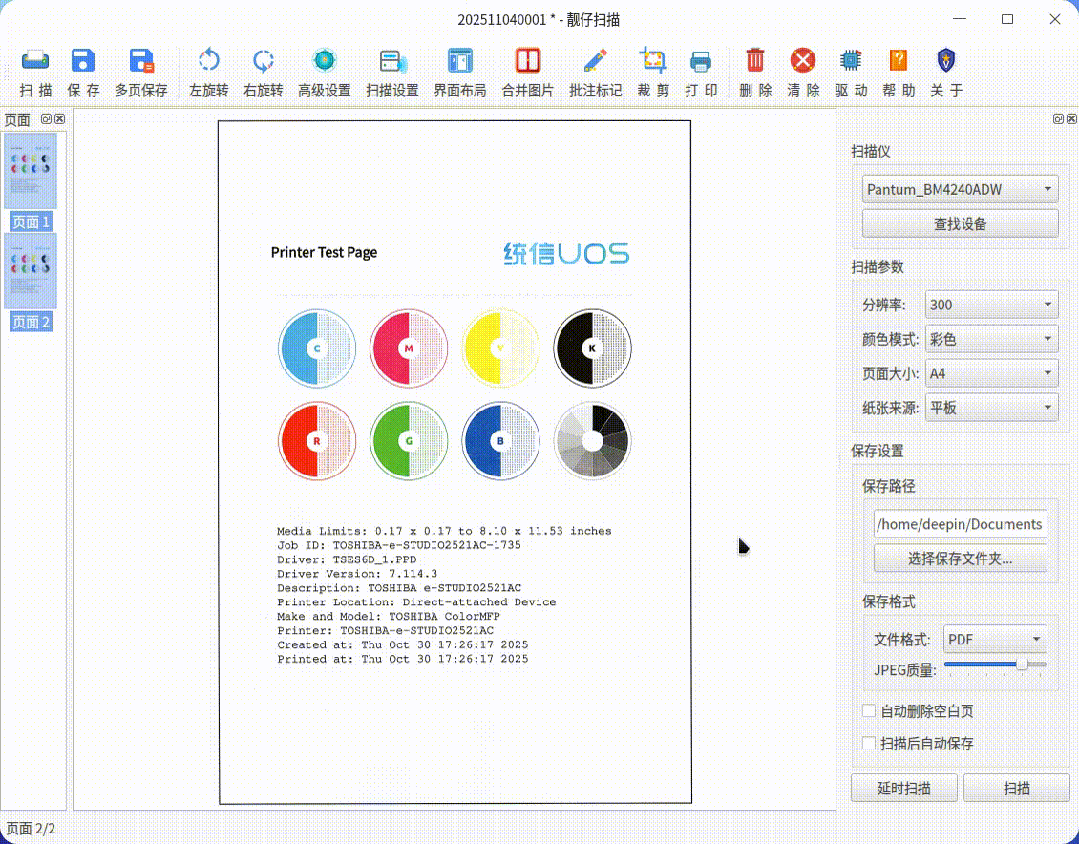
Task: Open the 页面大小 page size dropdown
Action: pyautogui.click(x=992, y=373)
